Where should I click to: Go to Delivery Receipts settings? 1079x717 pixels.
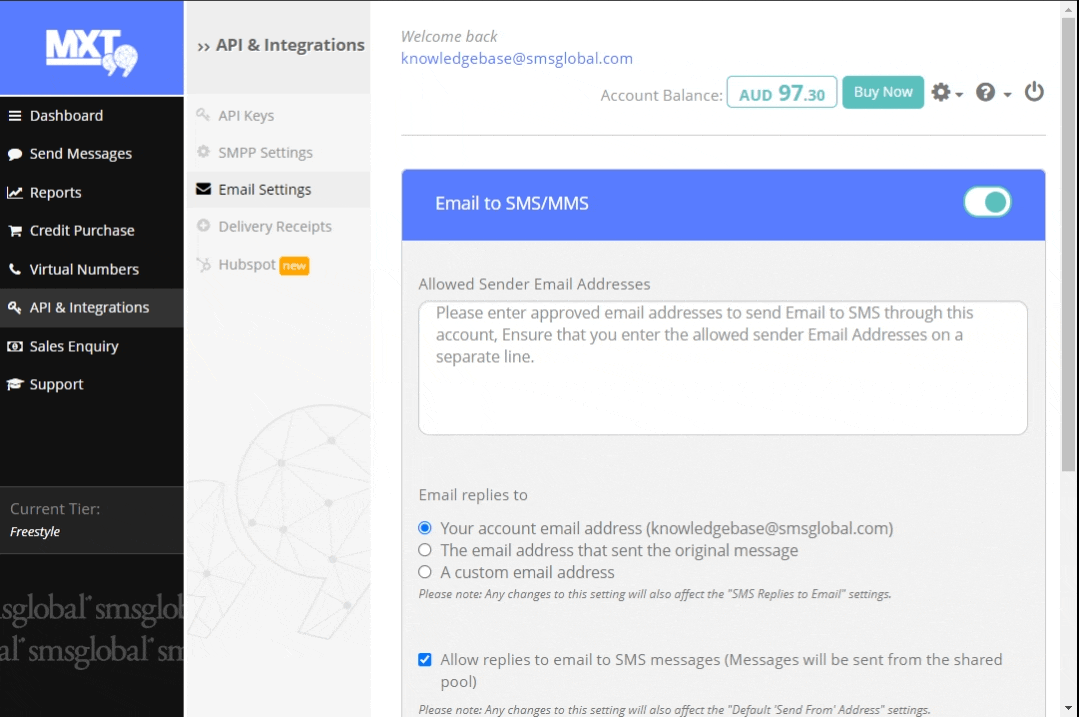click(x=274, y=227)
